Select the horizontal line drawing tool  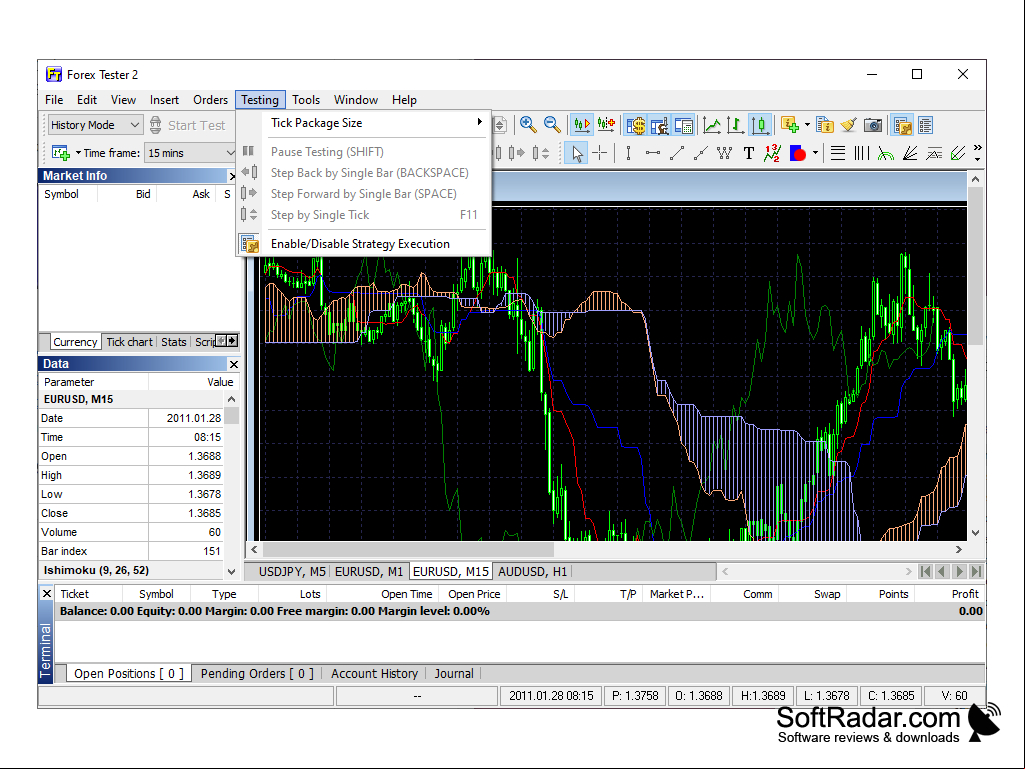coord(652,153)
